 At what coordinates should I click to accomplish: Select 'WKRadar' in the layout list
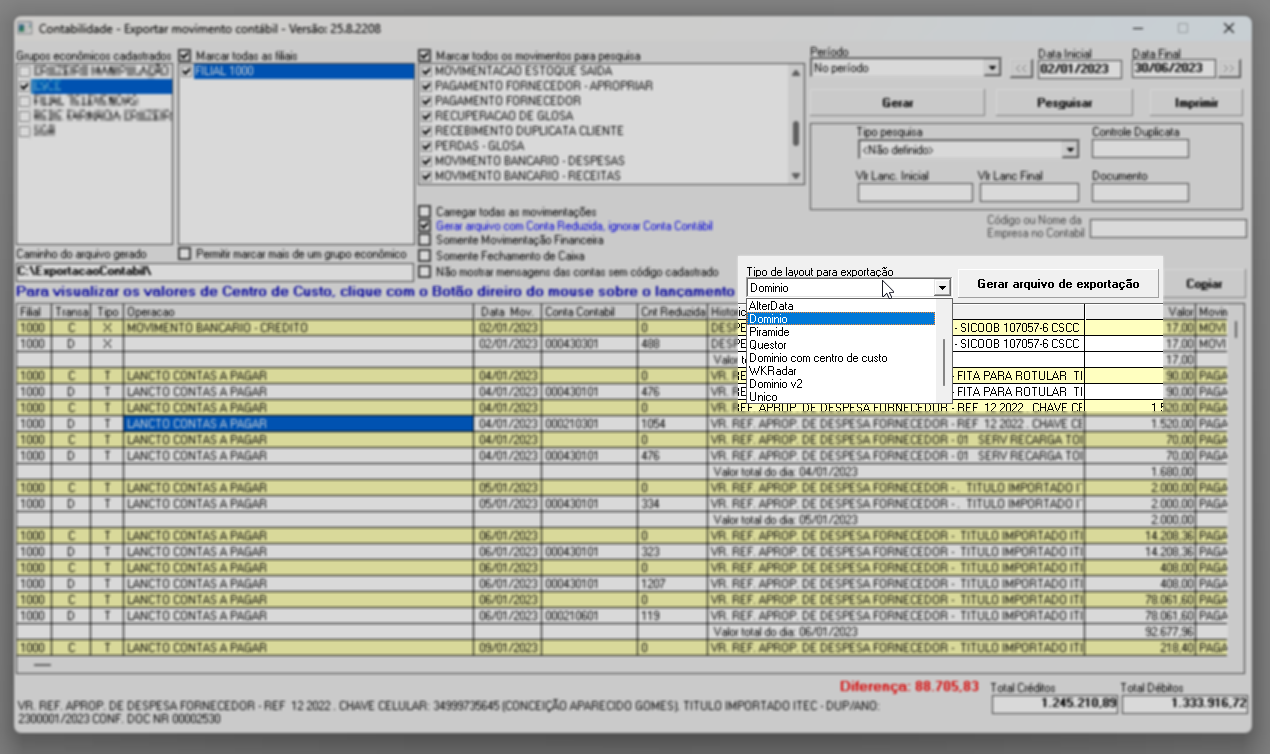click(771, 371)
